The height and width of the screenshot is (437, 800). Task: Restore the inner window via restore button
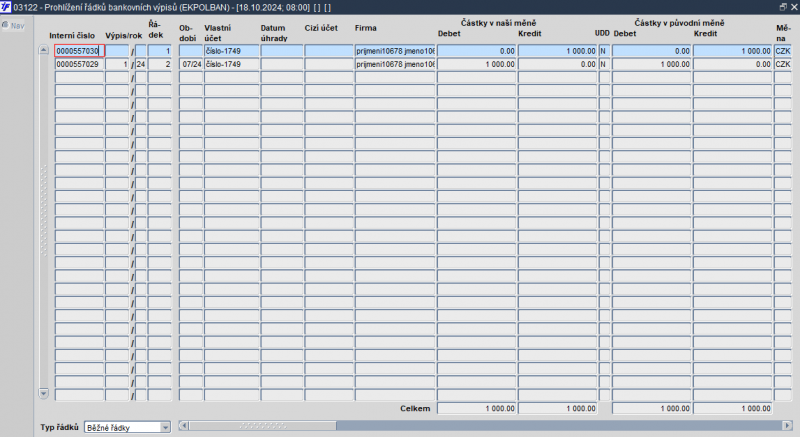783,7
